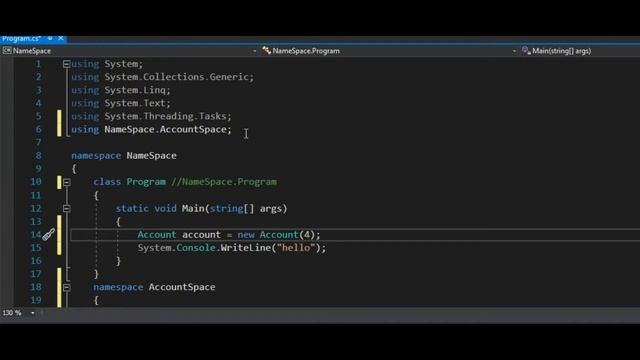Collapse the class Program region
This screenshot has width=640, height=360.
[67, 182]
